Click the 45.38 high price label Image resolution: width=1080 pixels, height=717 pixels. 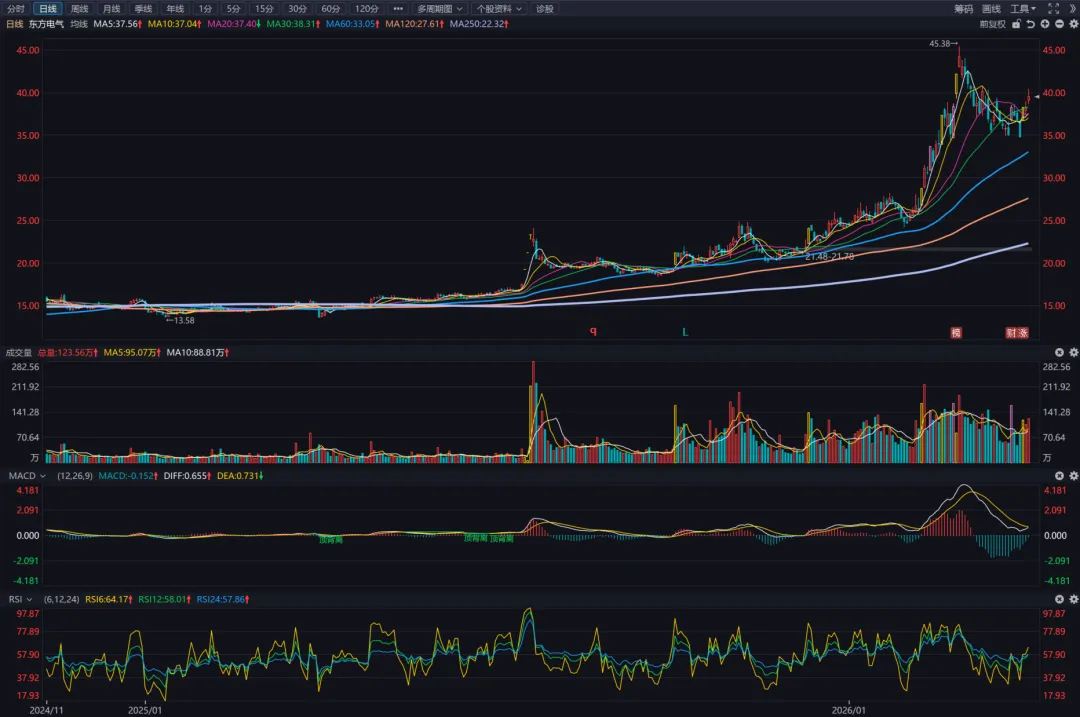pos(943,43)
